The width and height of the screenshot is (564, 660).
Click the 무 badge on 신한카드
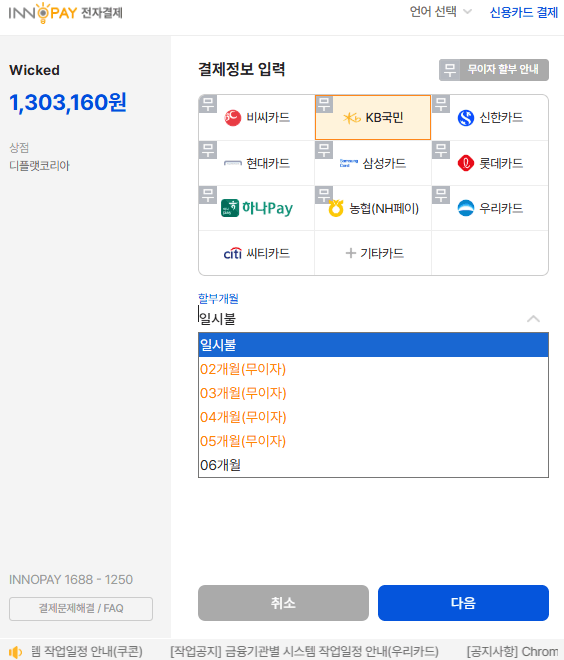click(441, 104)
